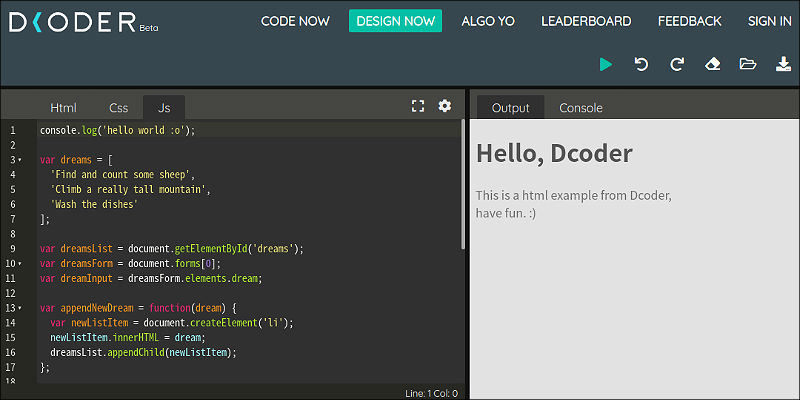The height and width of the screenshot is (400, 800).
Task: Open the Console tab
Action: coord(581,108)
